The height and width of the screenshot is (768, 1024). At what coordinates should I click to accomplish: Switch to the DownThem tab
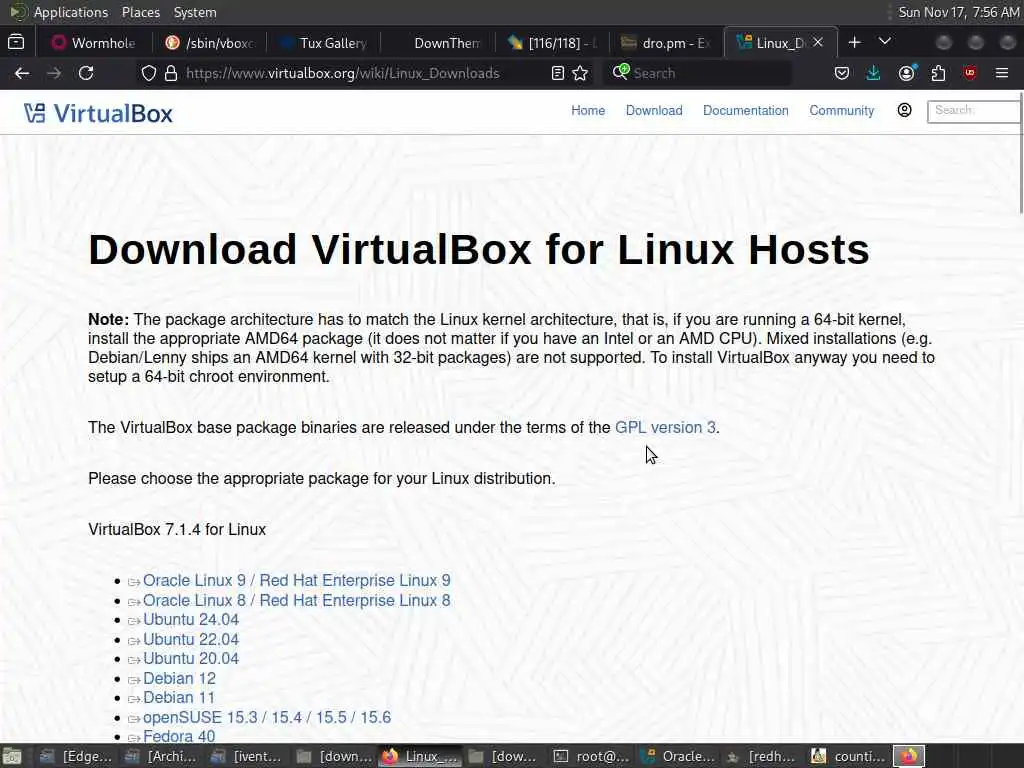coord(439,43)
